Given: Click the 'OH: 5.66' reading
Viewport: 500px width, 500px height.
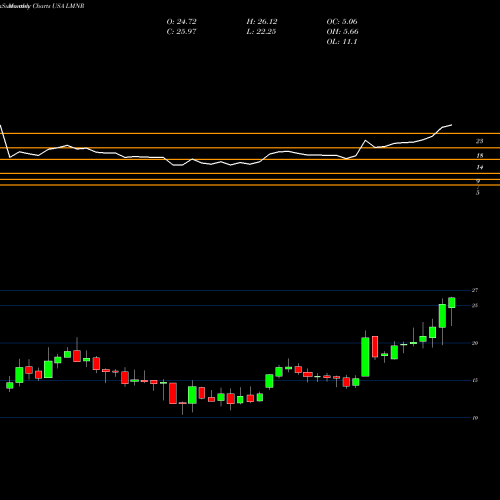Looking at the screenshot, I should coord(342,32).
